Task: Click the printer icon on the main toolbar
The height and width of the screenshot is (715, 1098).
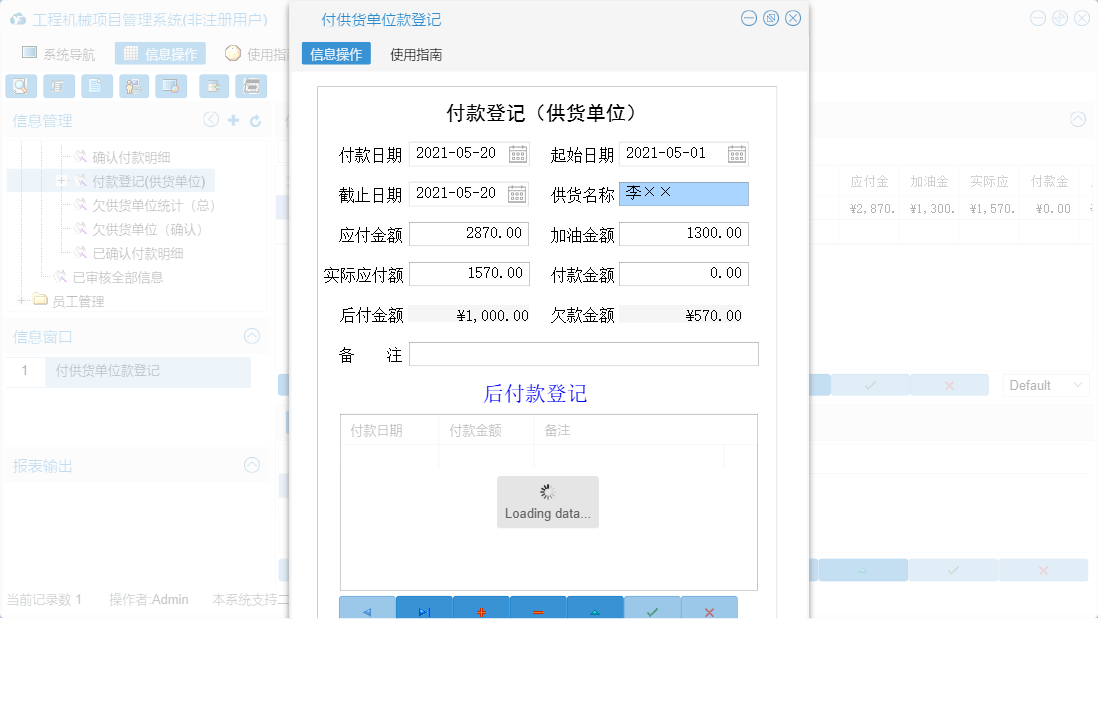Action: pos(251,86)
